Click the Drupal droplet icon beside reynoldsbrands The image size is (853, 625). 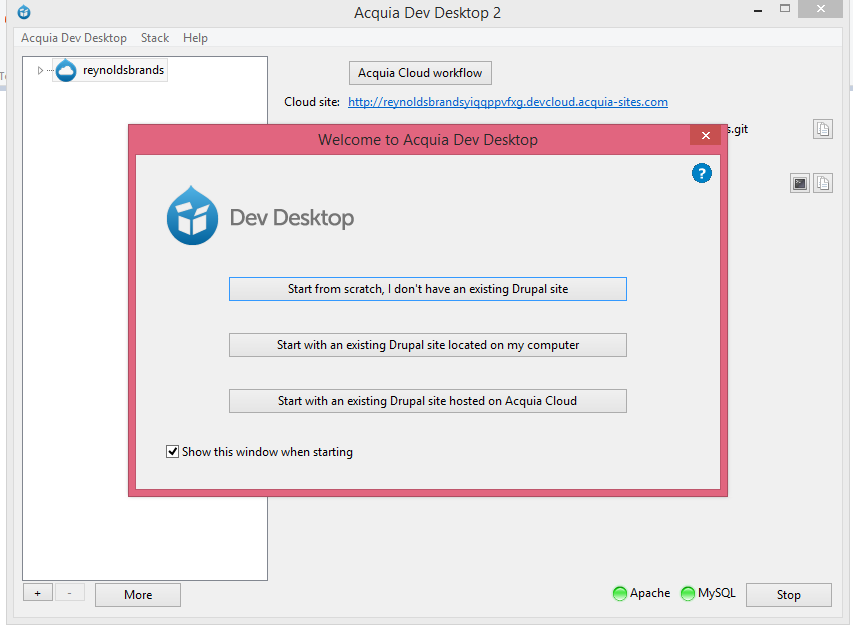[x=64, y=70]
